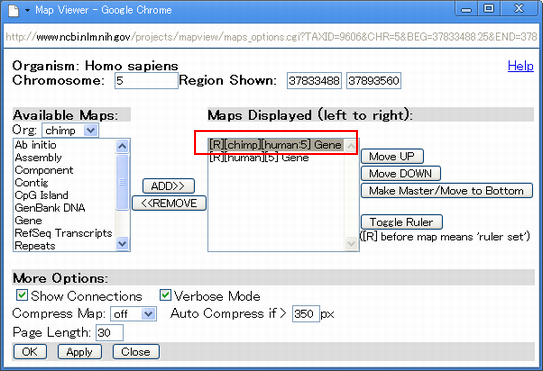Select Gene in Available Maps list

pyautogui.click(x=65, y=220)
